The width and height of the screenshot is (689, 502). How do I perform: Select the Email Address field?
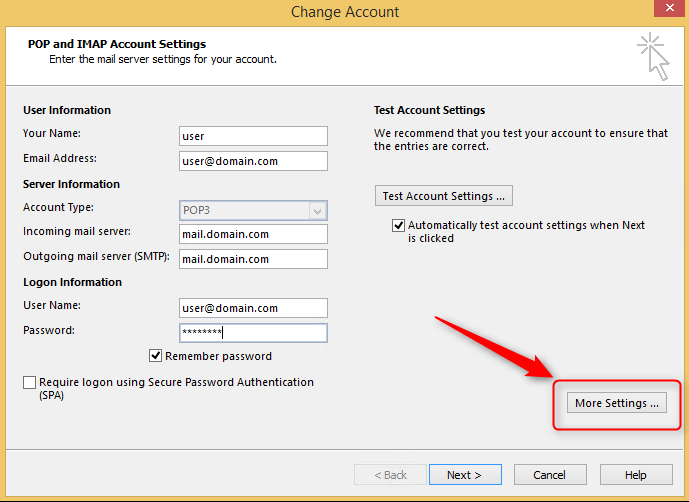(x=253, y=161)
